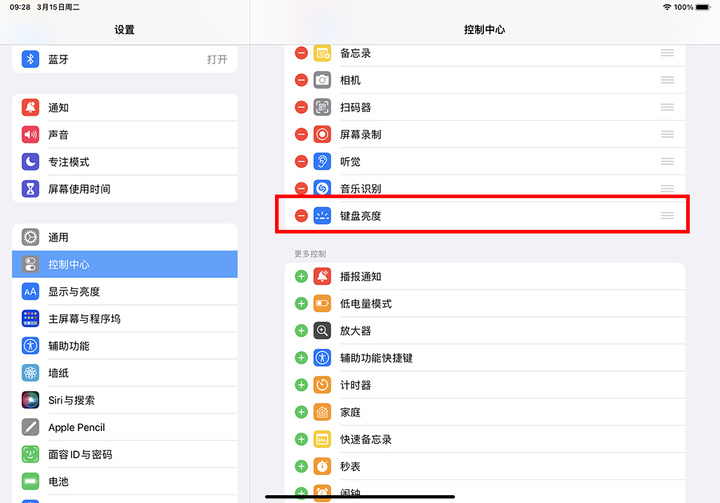Add 低电量模式 with its green plus button
This screenshot has width=720, height=503.
tap(301, 303)
